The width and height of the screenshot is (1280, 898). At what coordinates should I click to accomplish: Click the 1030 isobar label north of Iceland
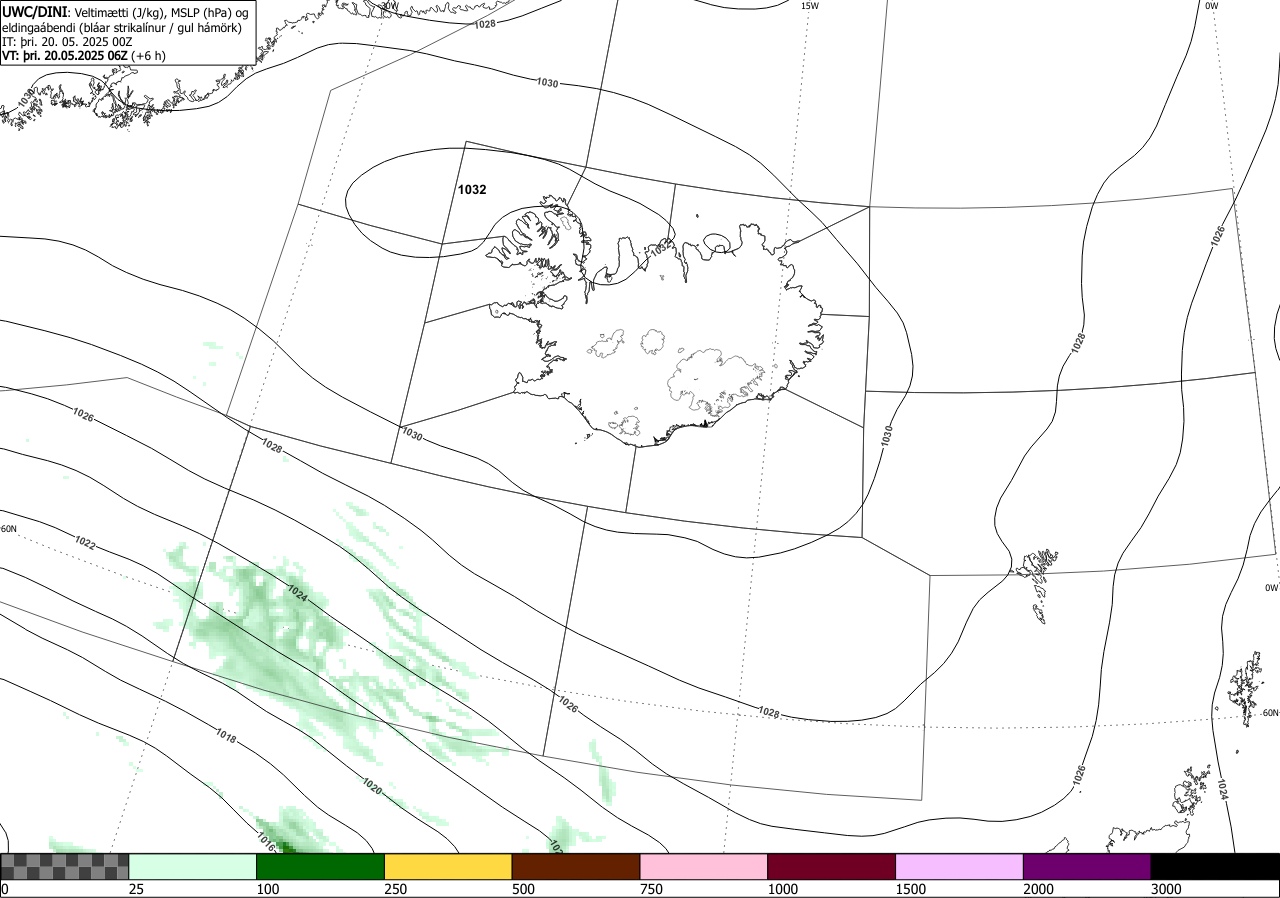547,83
